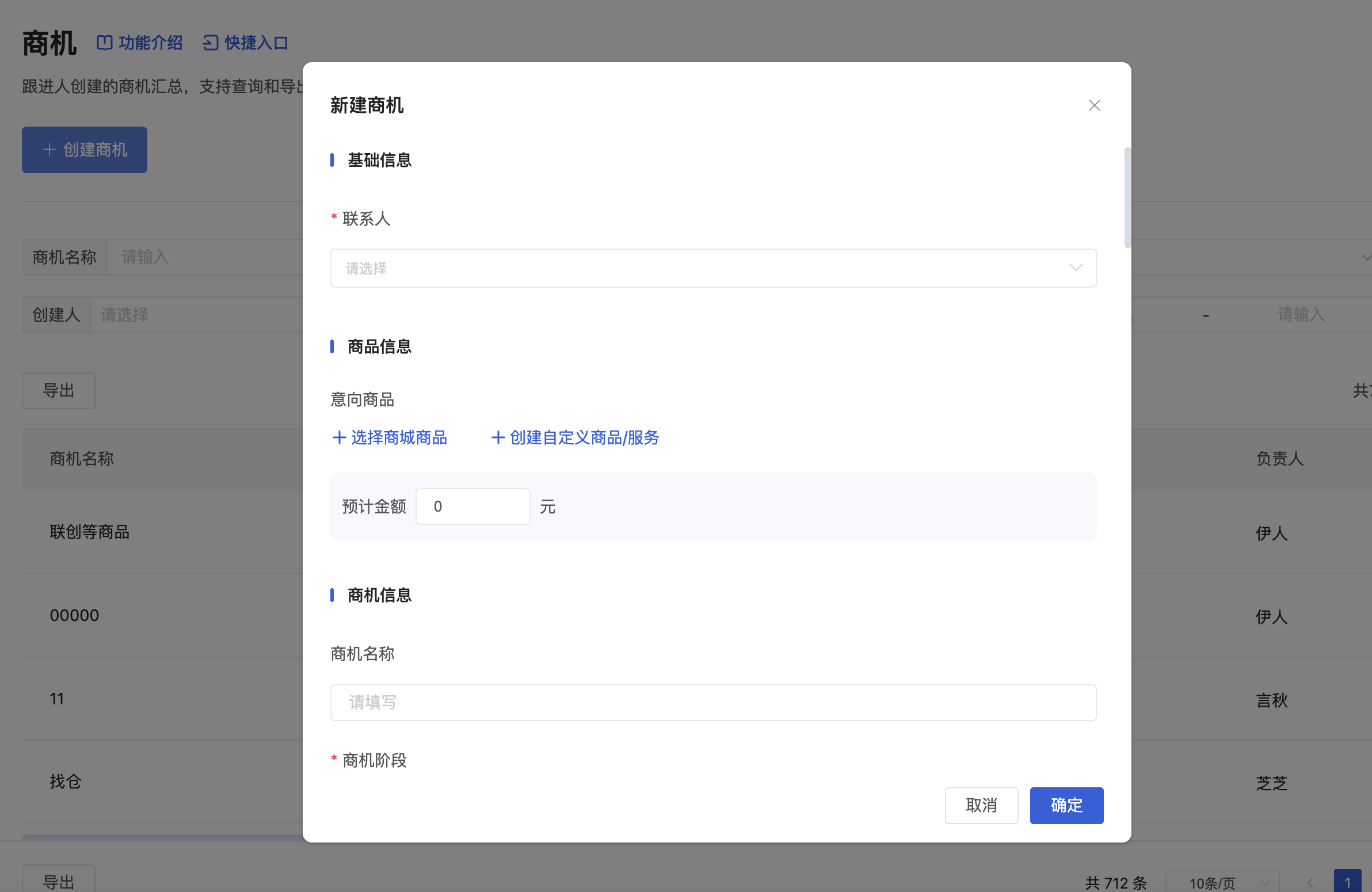
Task: Click plus icon on 创建商机 button
Action: 49,150
